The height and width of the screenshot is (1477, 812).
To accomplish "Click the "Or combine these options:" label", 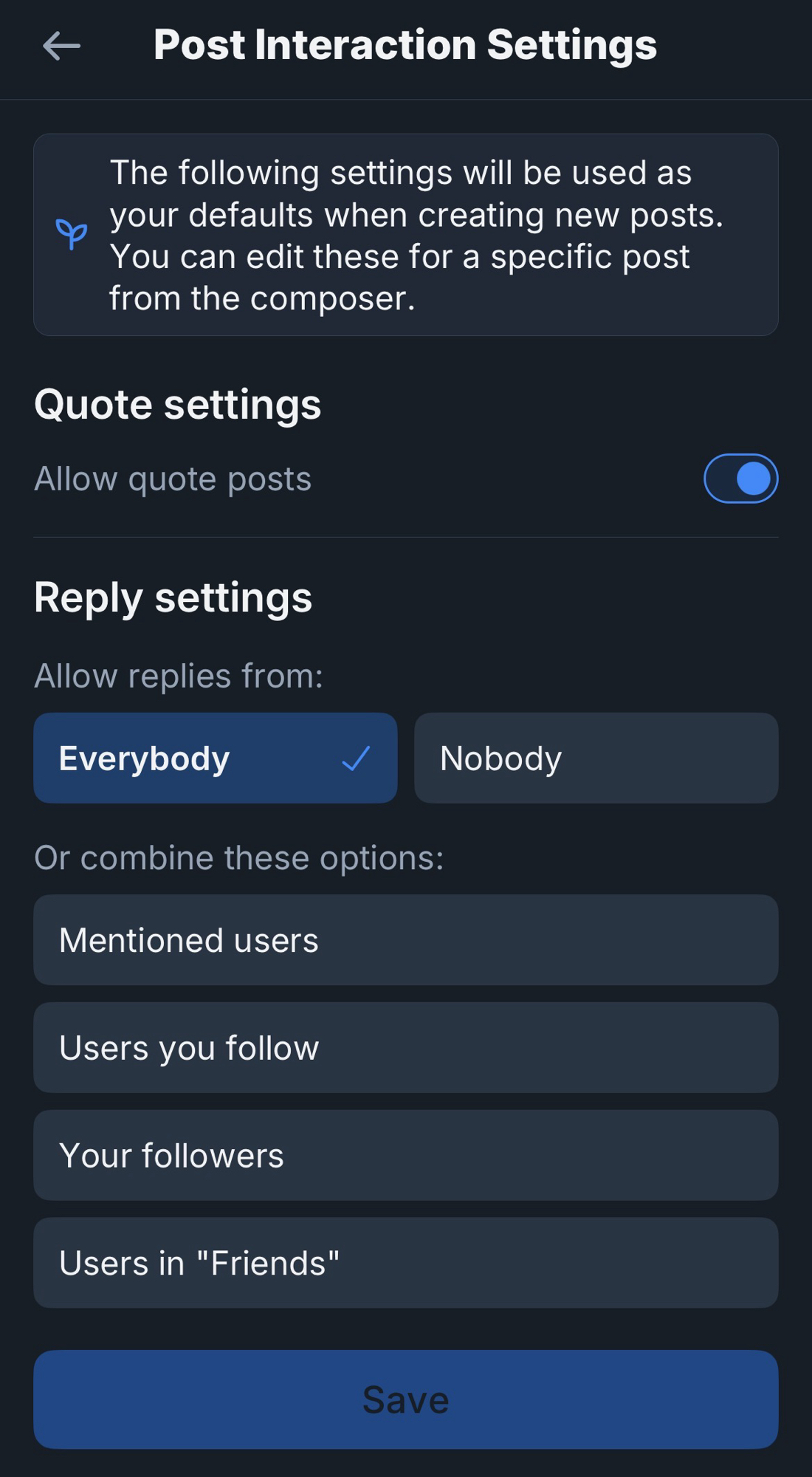I will tap(239, 858).
